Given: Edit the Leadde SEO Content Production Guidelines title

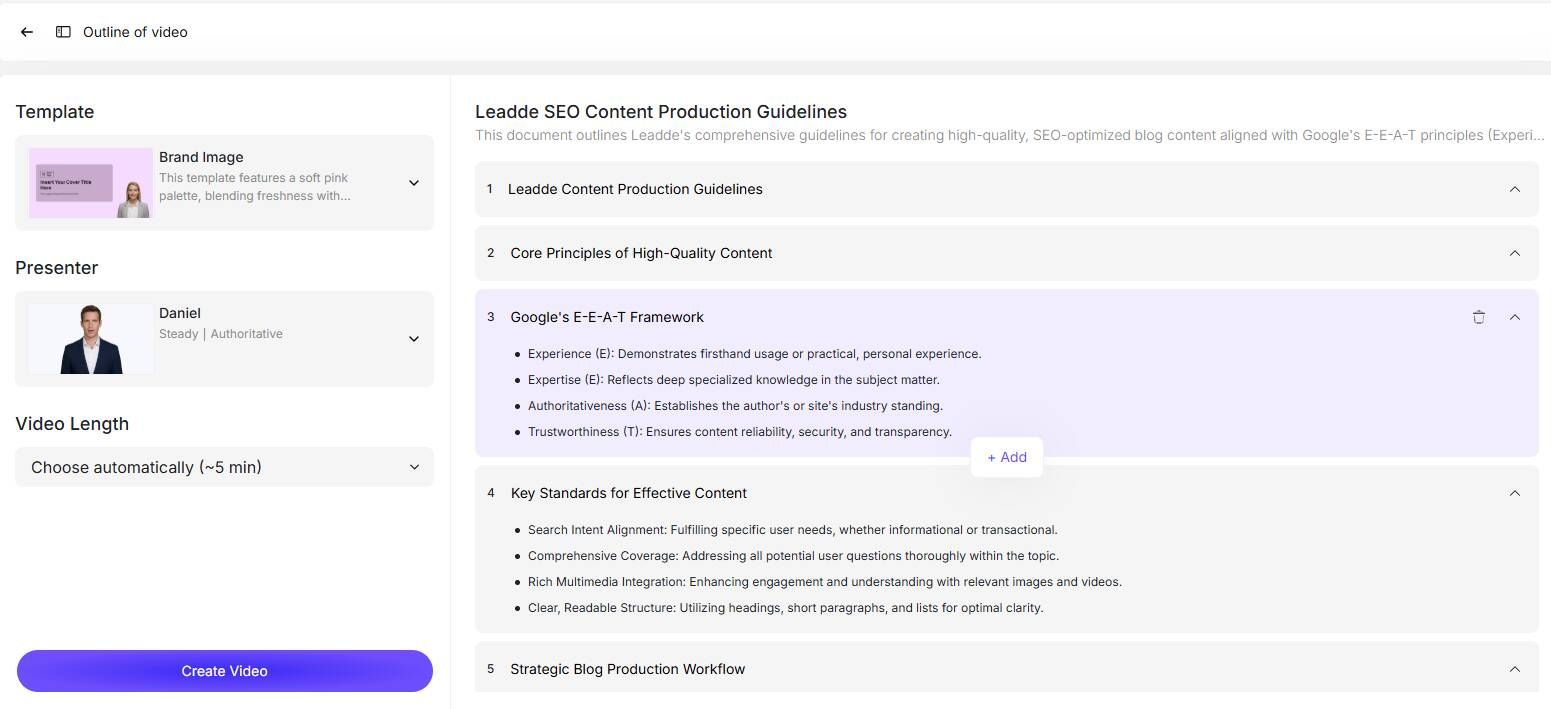Looking at the screenshot, I should click(661, 112).
